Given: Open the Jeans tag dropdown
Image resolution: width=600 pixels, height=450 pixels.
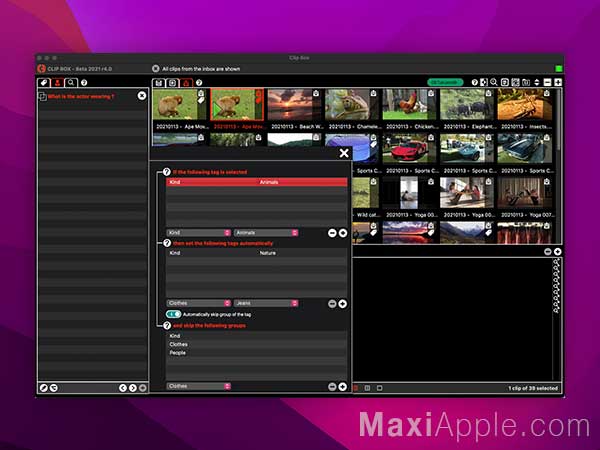Looking at the screenshot, I should pos(266,303).
